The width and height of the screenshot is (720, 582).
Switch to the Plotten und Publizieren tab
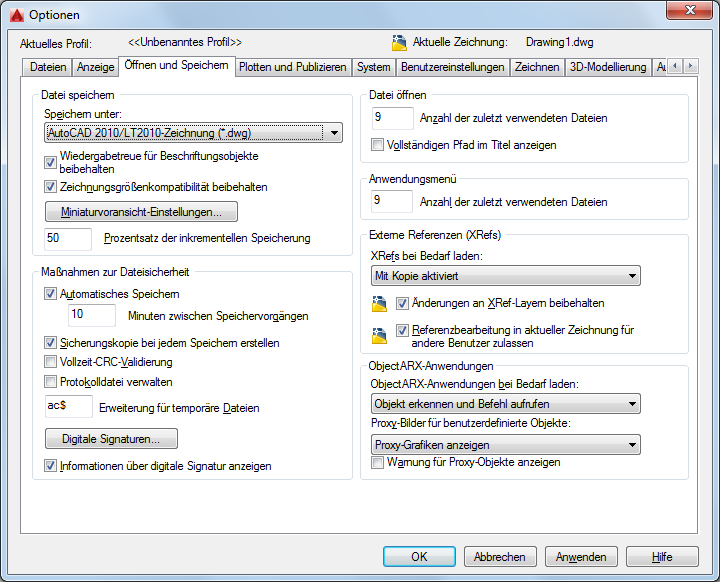(292, 67)
